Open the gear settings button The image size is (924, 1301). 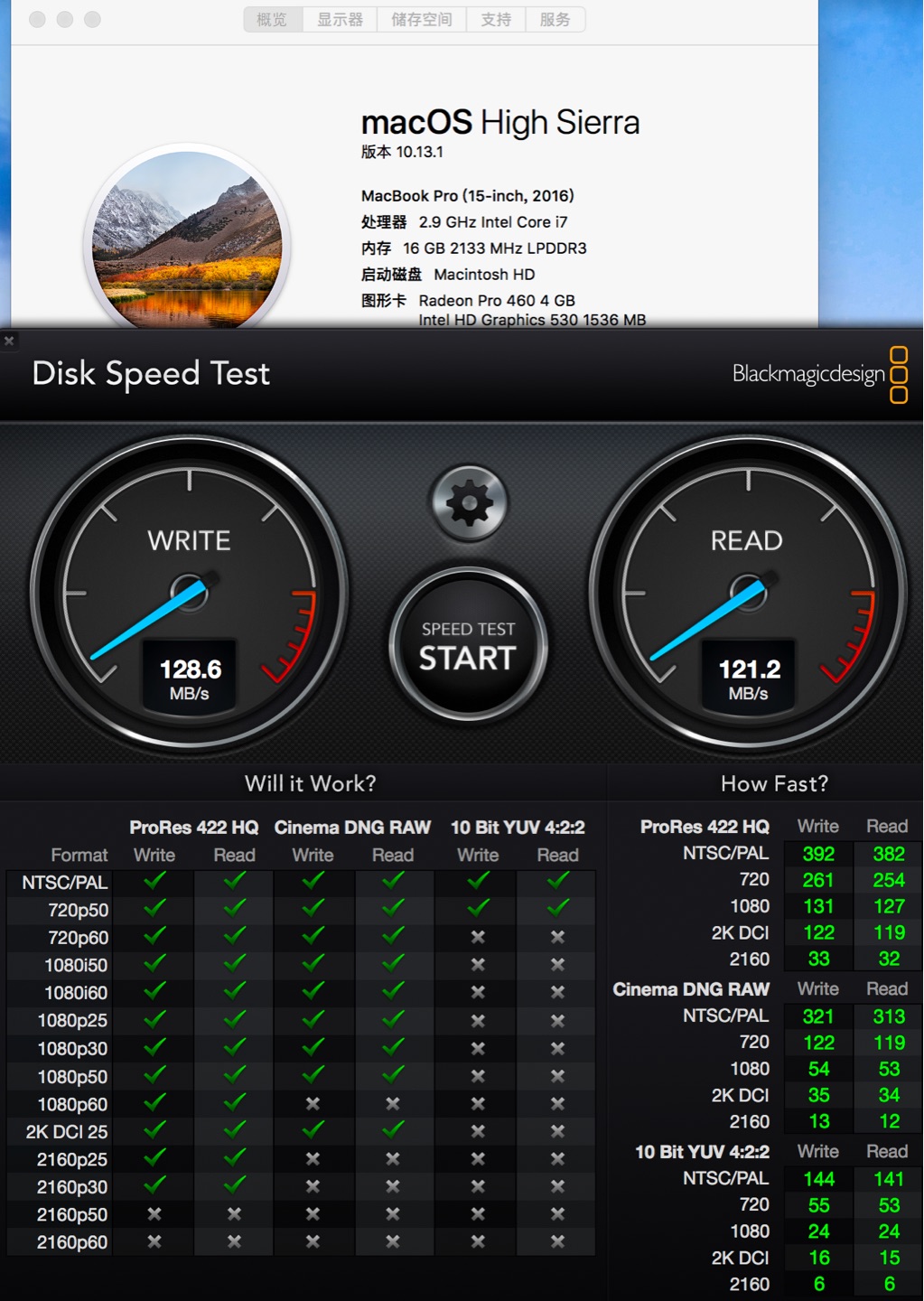(x=470, y=503)
